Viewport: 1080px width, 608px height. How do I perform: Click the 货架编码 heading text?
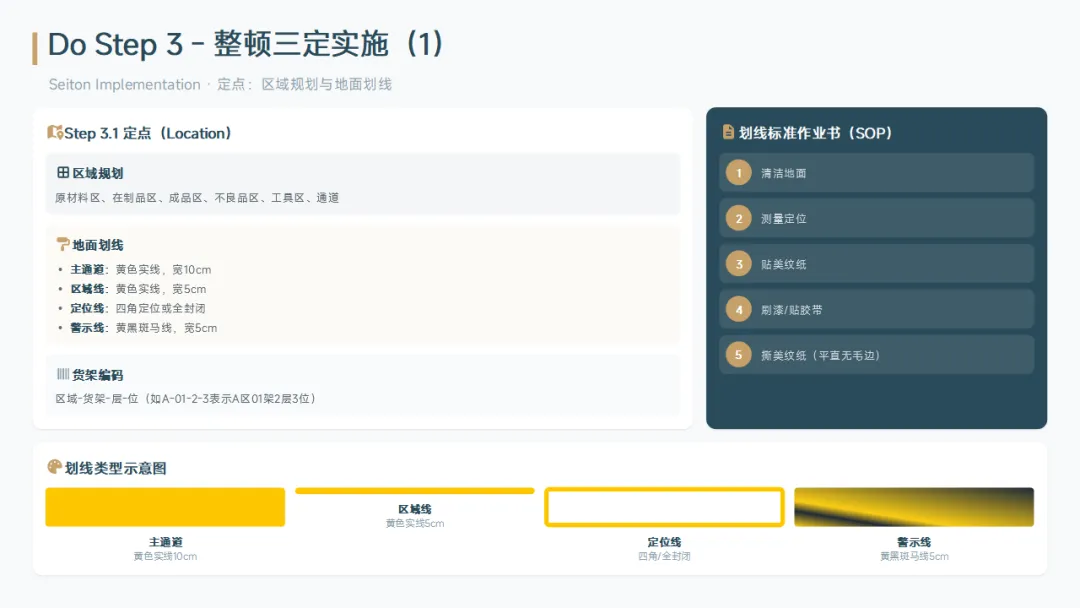coord(98,375)
